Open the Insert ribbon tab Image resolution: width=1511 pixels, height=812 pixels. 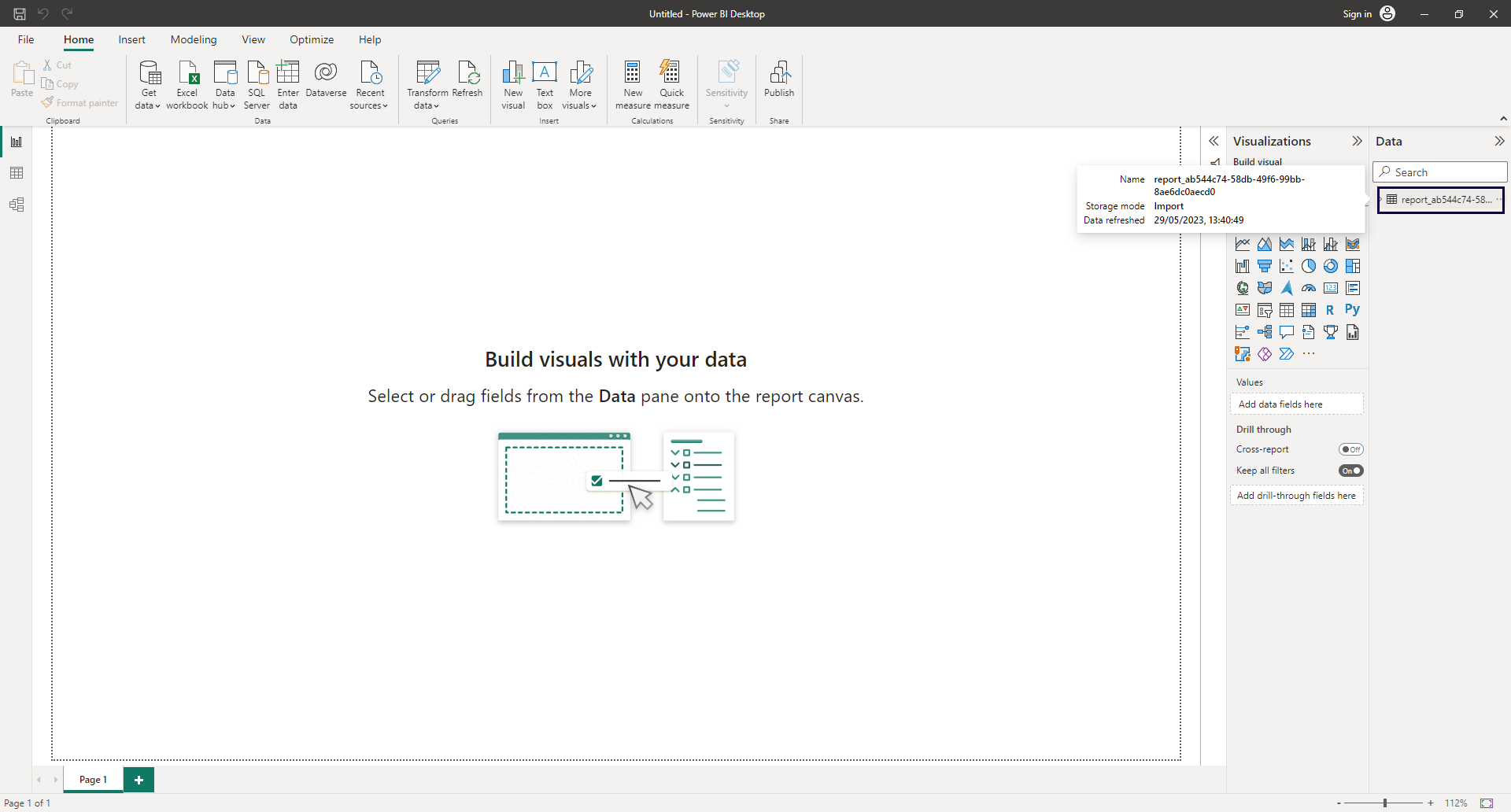(131, 39)
